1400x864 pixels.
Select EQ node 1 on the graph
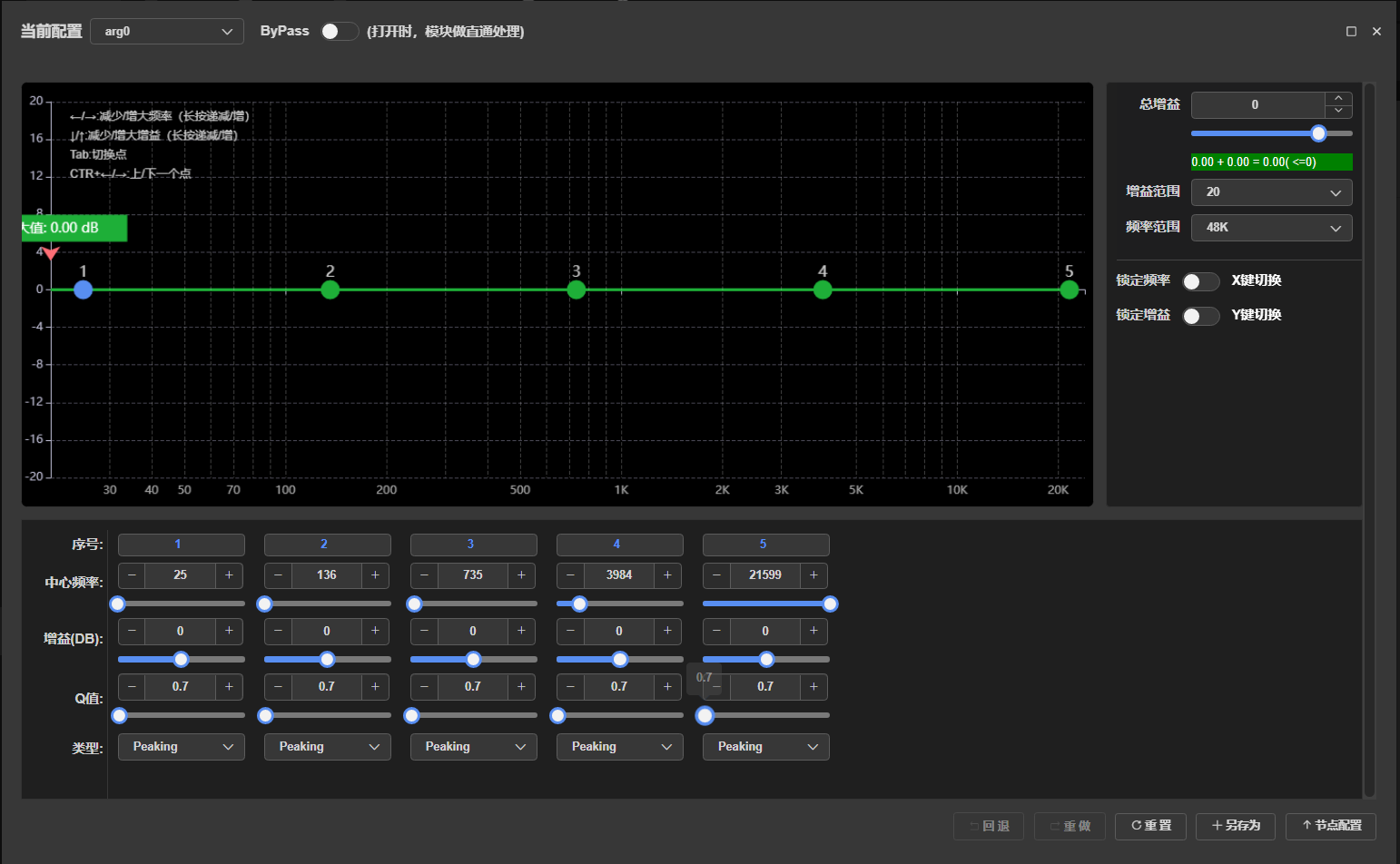(x=84, y=290)
